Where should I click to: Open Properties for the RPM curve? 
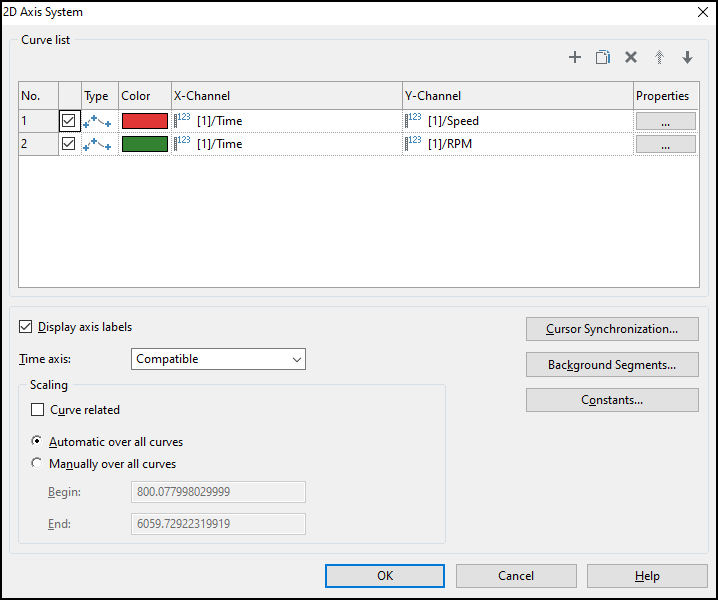(665, 144)
